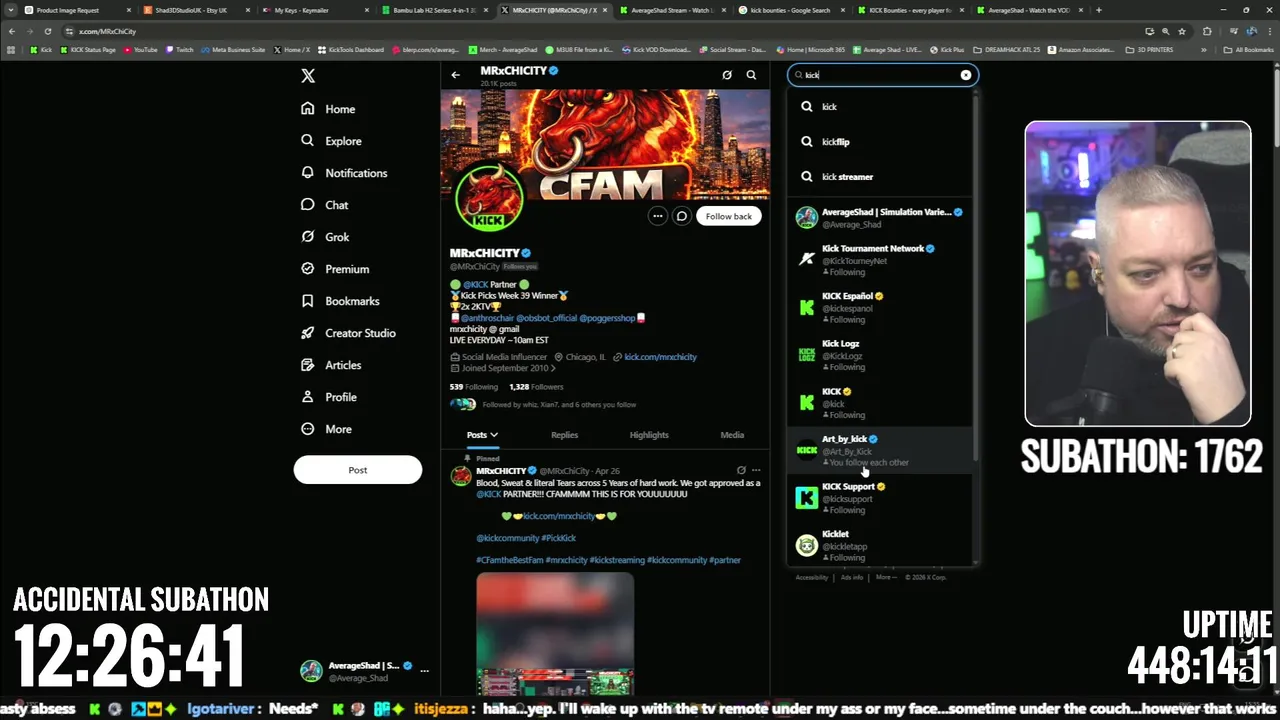Screen dimensions: 1280x720
Task: Open Bookmarks from the sidebar
Action: (x=339, y=301)
